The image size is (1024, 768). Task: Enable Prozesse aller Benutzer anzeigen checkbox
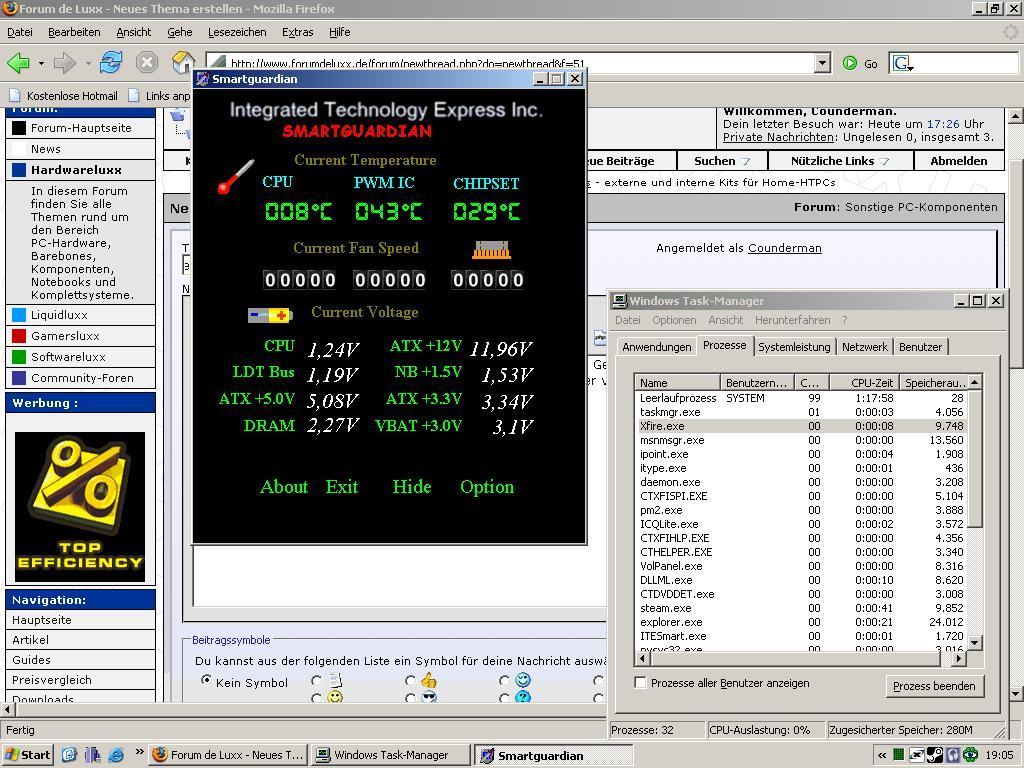tap(641, 682)
